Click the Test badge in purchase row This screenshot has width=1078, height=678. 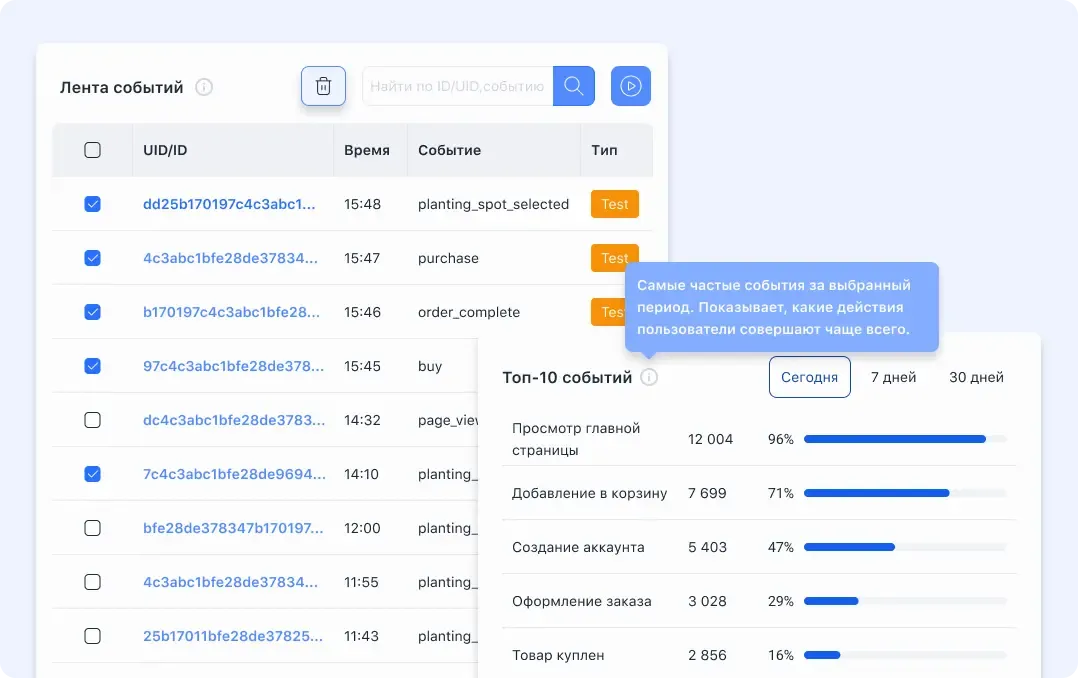[615, 258]
